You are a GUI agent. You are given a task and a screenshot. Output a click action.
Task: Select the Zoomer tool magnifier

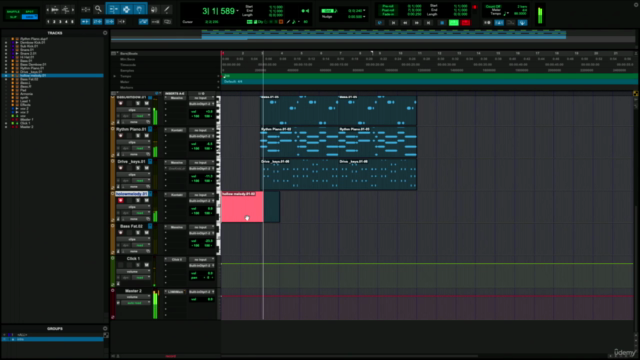pos(98,9)
